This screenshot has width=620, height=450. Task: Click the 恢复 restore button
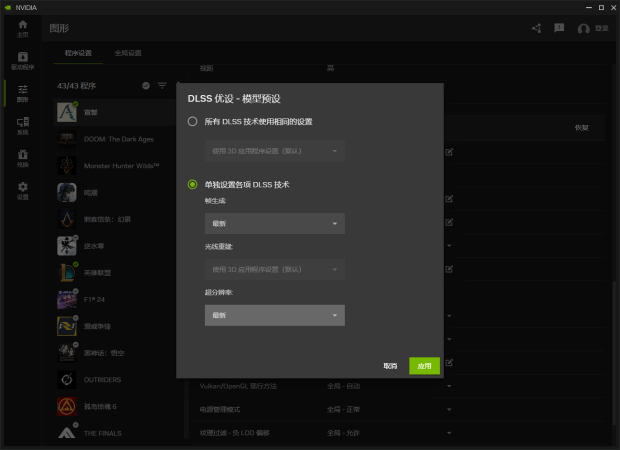[582, 128]
